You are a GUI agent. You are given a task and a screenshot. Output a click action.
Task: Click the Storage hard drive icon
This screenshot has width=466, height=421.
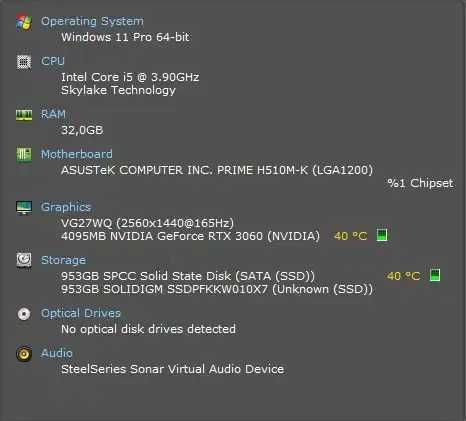pyautogui.click(x=24, y=260)
